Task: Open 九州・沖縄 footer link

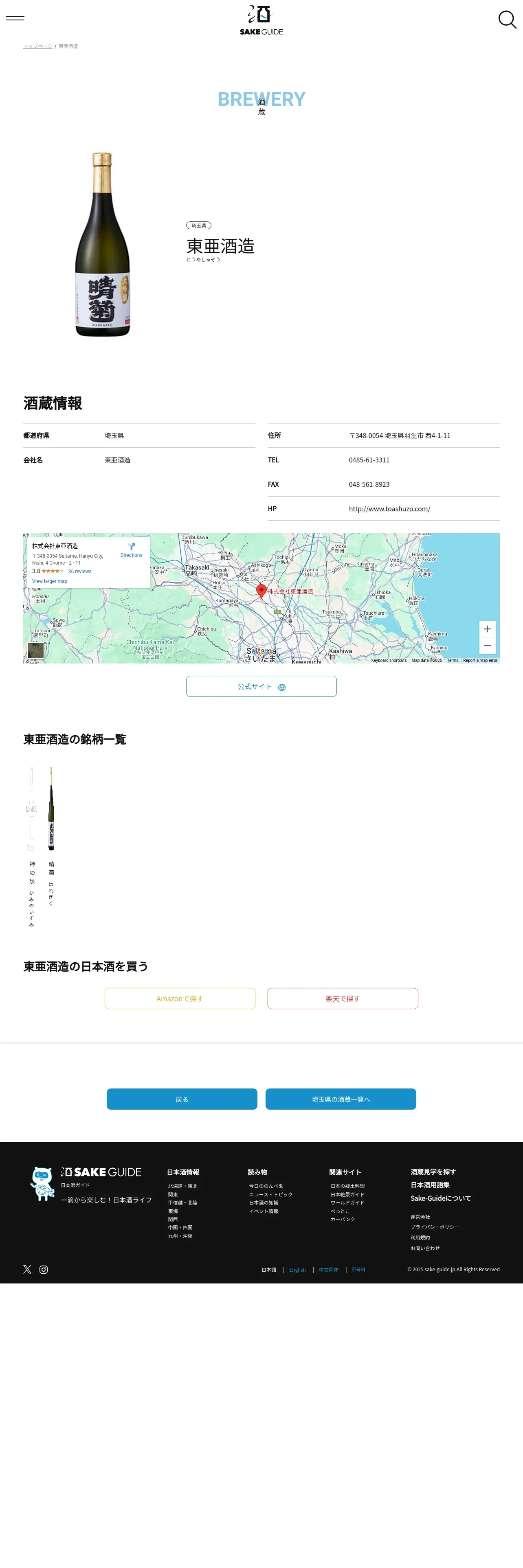Action: (x=180, y=1236)
